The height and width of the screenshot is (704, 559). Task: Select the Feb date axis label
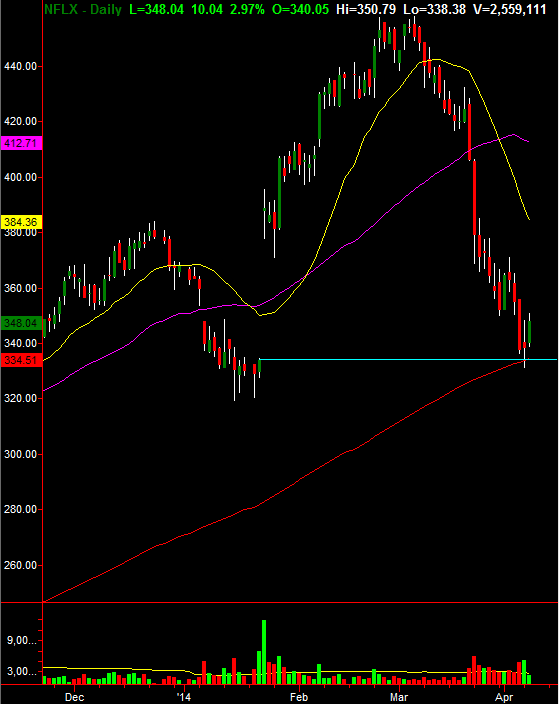pyautogui.click(x=299, y=697)
